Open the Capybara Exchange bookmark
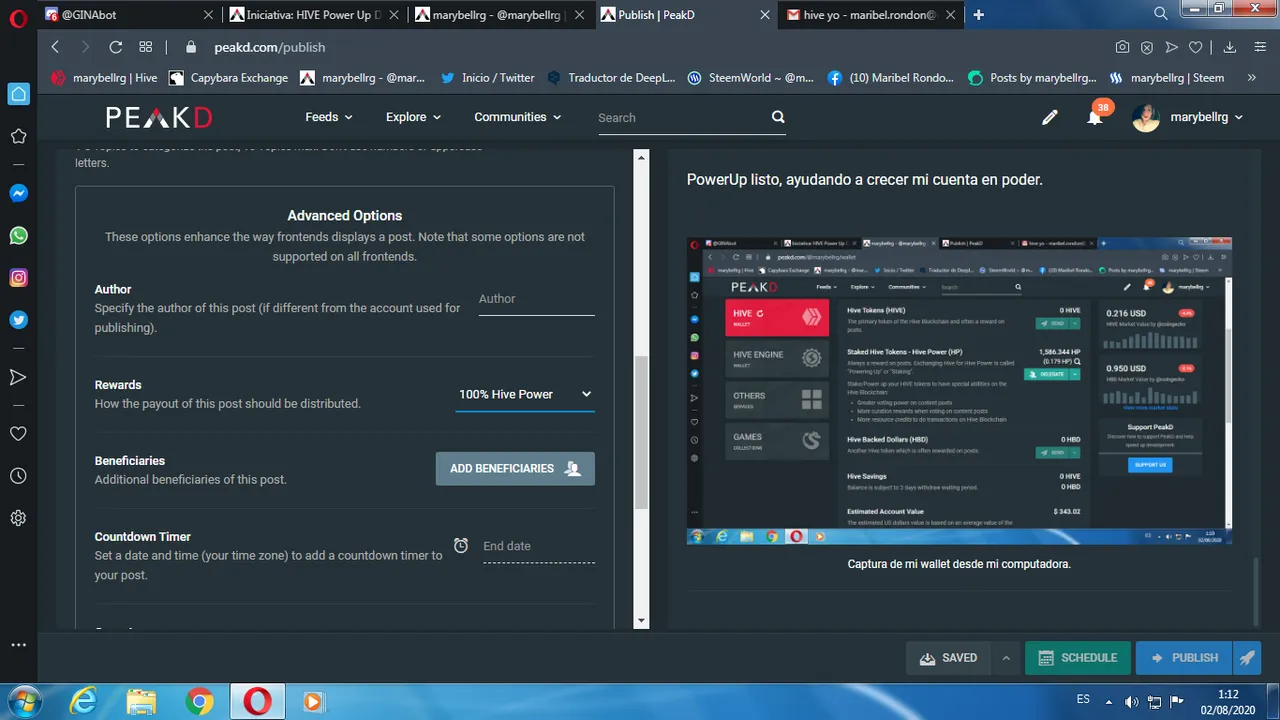The width and height of the screenshot is (1280, 720). pos(228,78)
